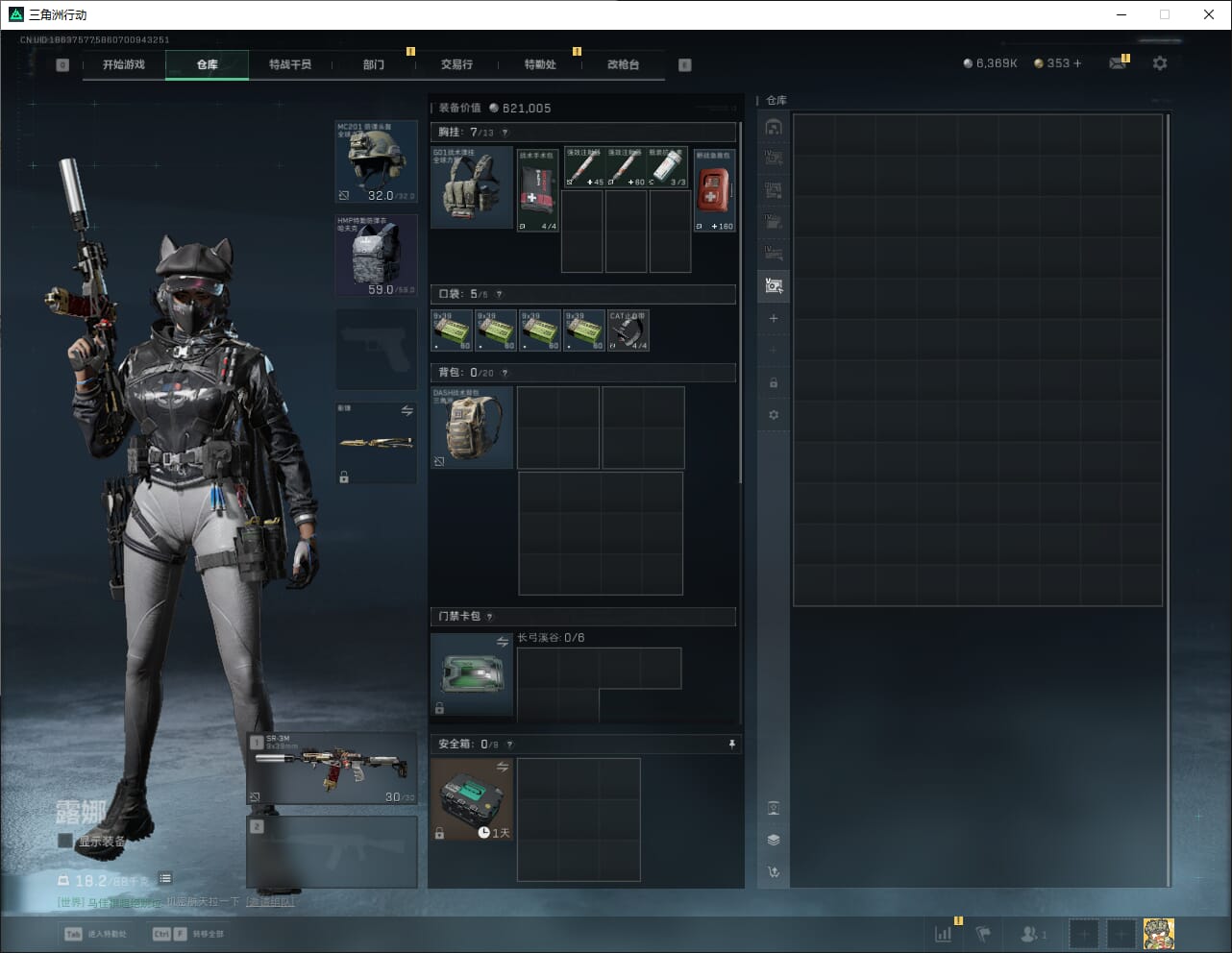Click swap arrows on the safe box slot
The height and width of the screenshot is (953, 1232).
[503, 767]
